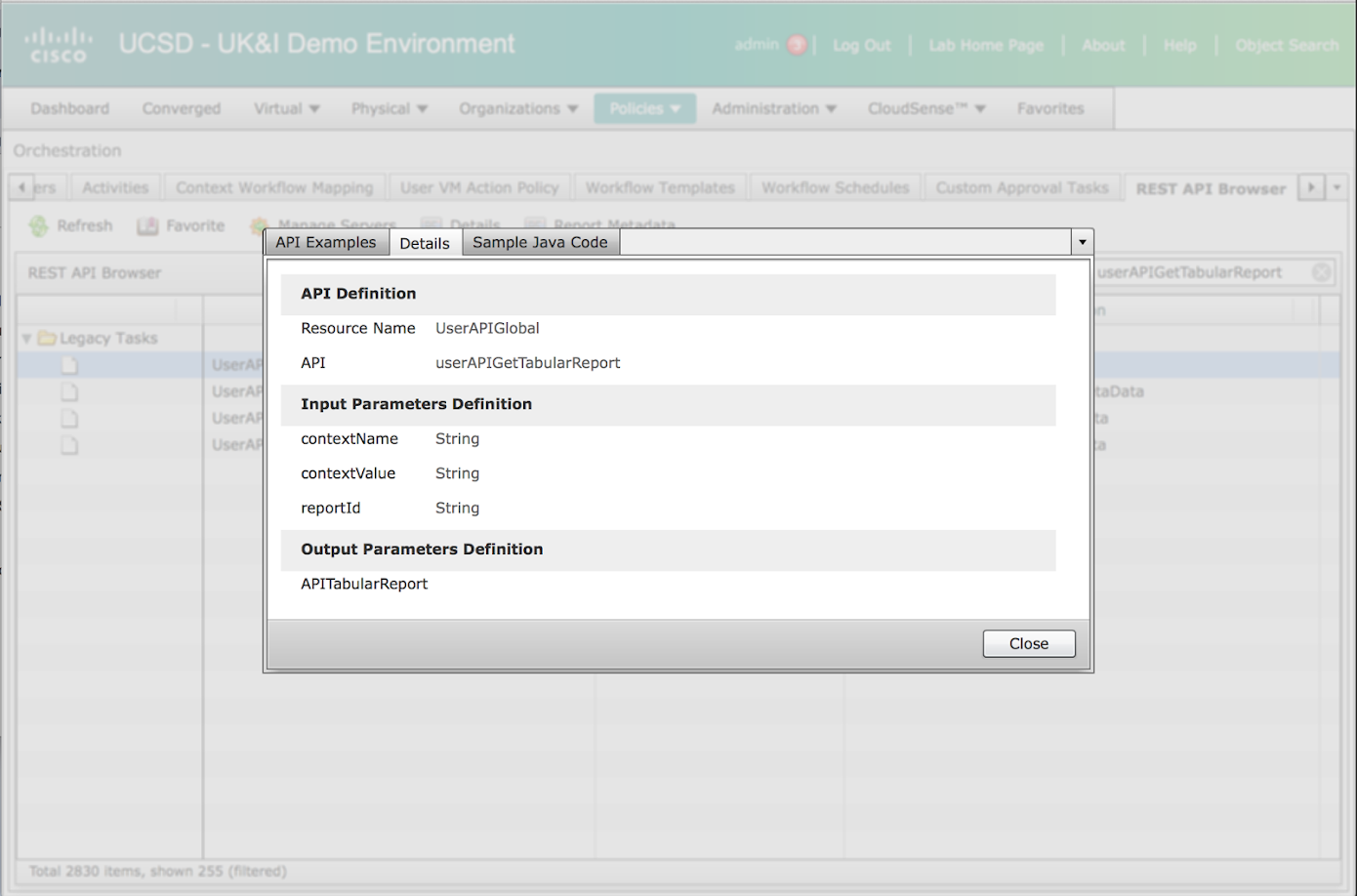Collapse the Legacy Tasks tree node
This screenshot has height=896, width=1357.
coord(26,339)
